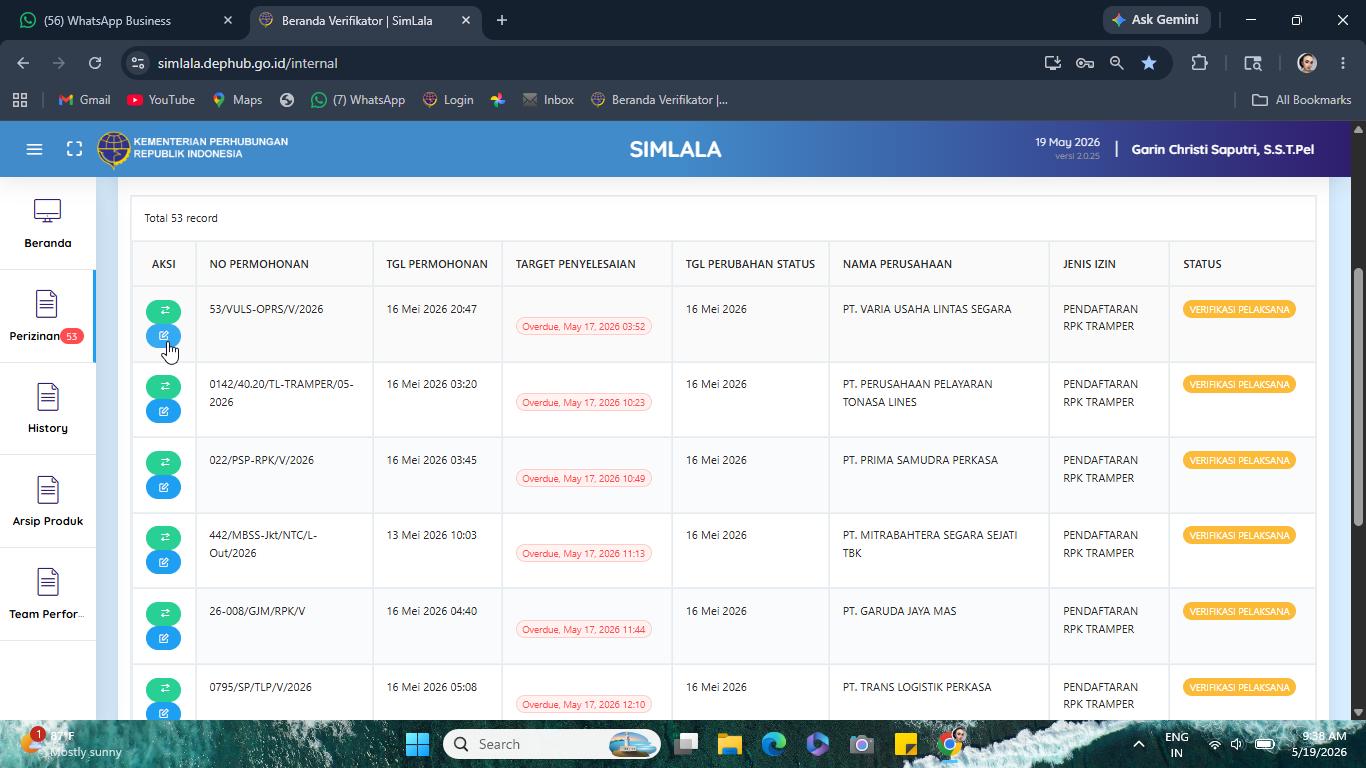The height and width of the screenshot is (768, 1366).
Task: Click blue edit icon for PT. Prima Samudra Perkasa
Action: (x=163, y=487)
